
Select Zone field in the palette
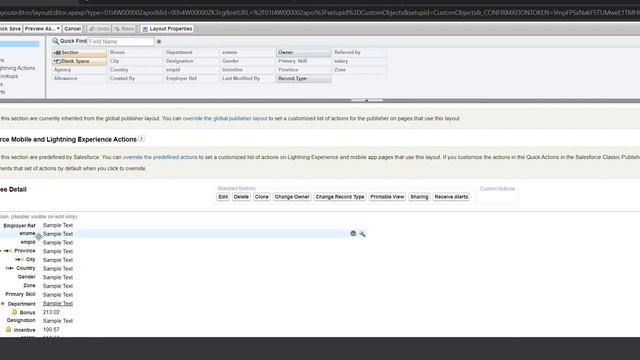click(360, 70)
